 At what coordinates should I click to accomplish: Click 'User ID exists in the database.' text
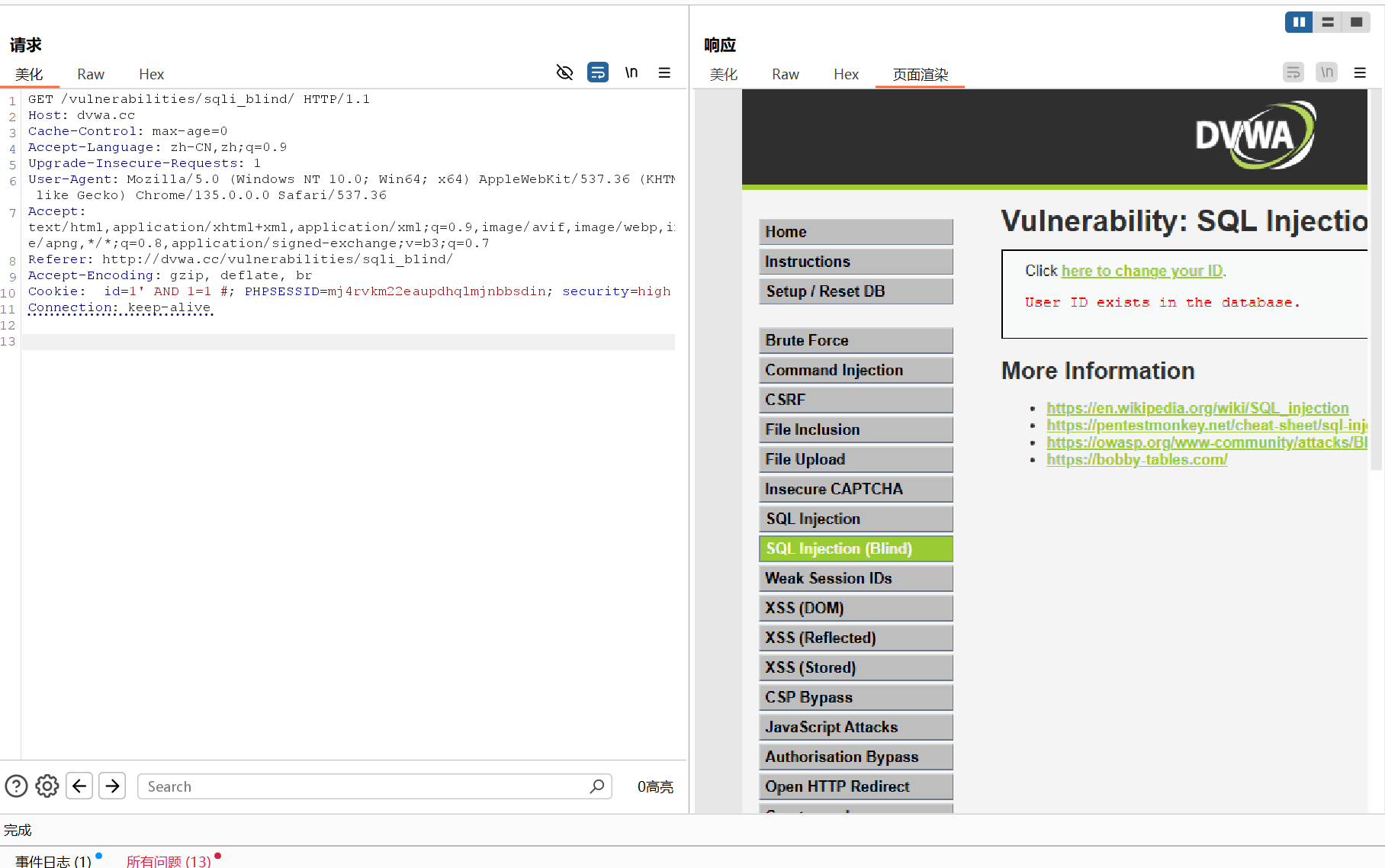[1162, 302]
